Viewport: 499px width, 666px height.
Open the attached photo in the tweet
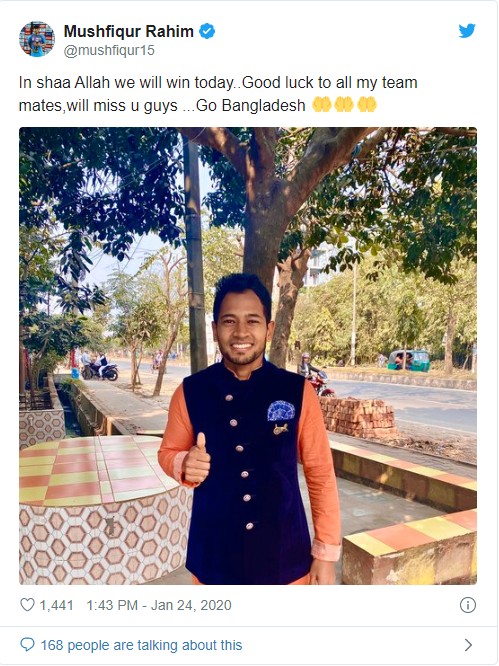[248, 356]
